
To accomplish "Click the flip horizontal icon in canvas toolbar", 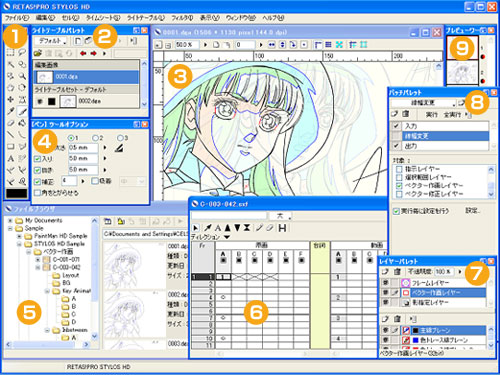I will pos(272,45).
